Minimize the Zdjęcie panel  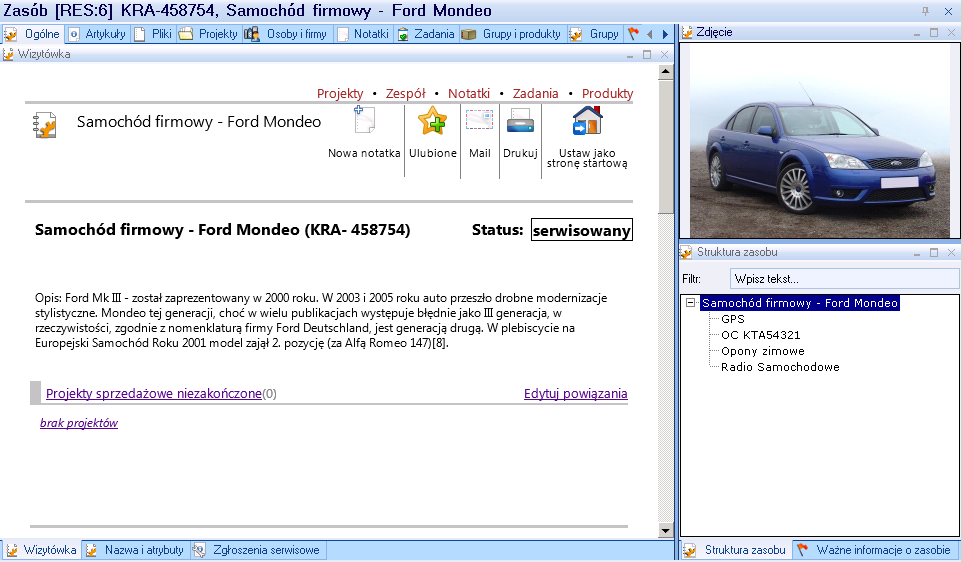[917, 33]
